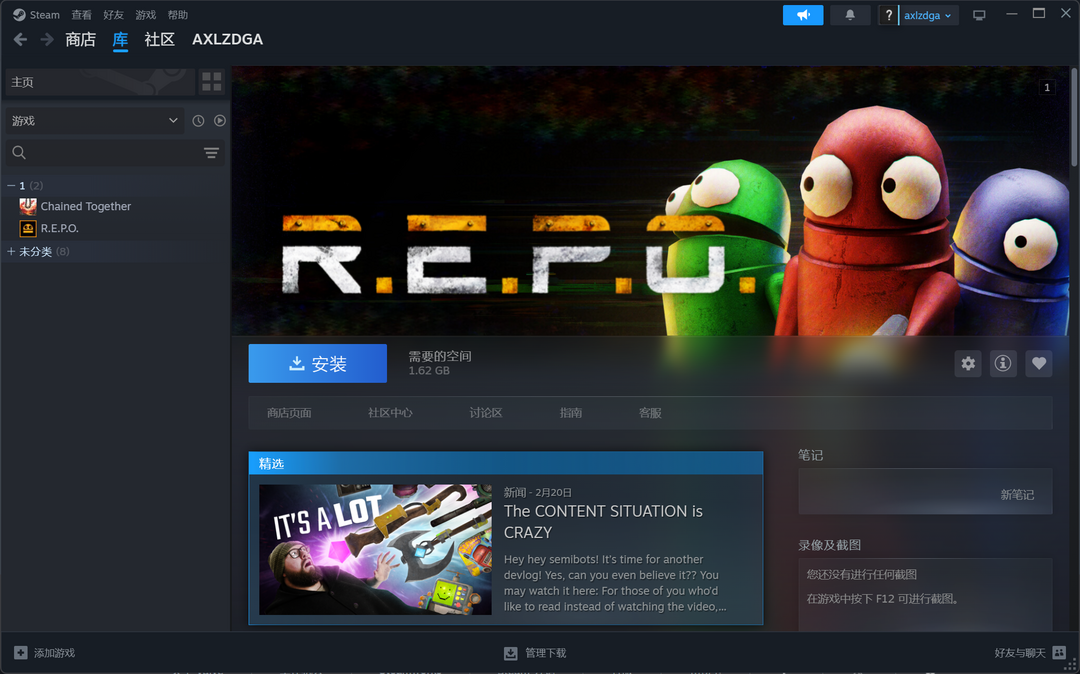The image size is (1080, 674).
Task: Click the ready-to-play filter icon
Action: tap(220, 121)
